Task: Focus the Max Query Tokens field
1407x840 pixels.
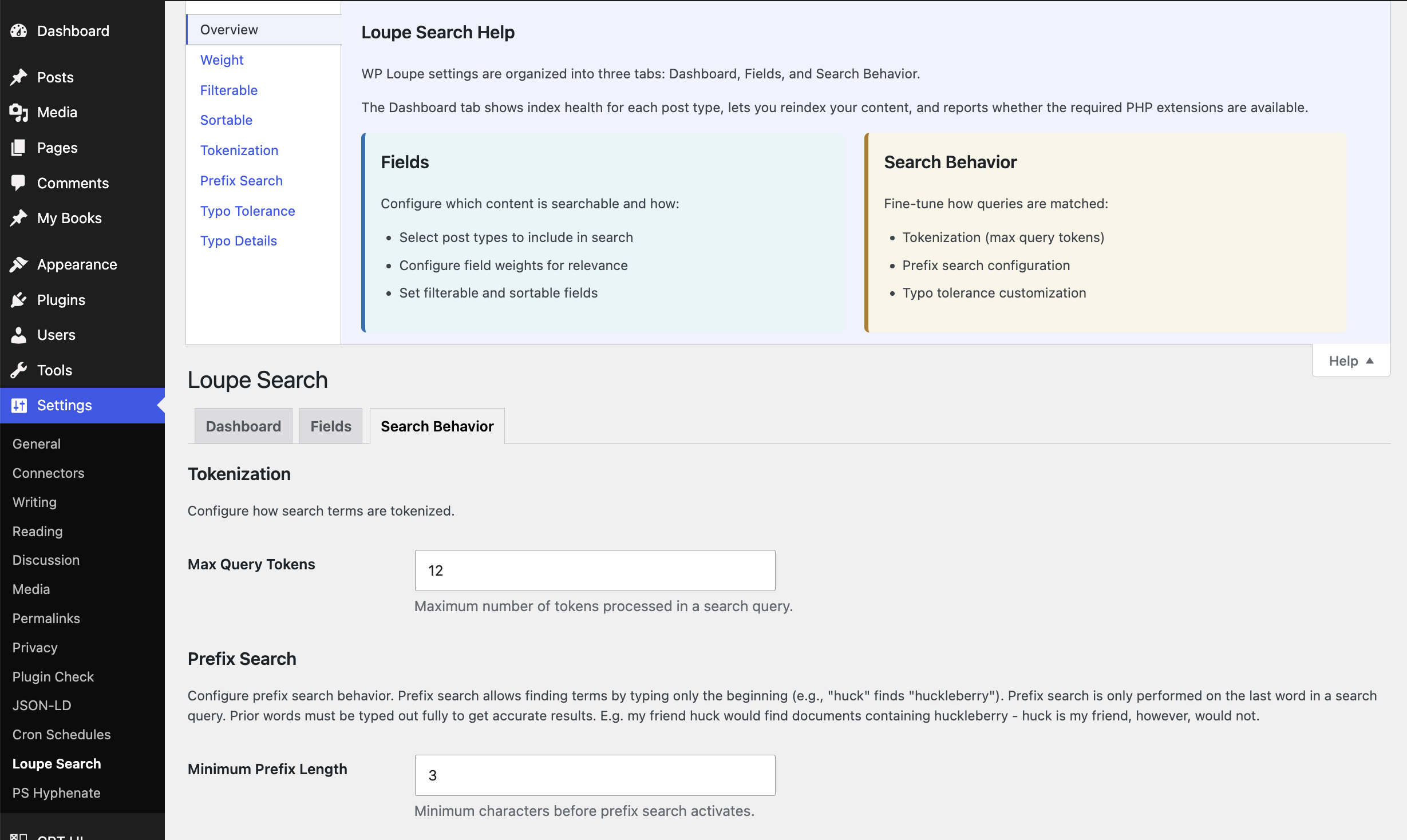Action: tap(595, 570)
